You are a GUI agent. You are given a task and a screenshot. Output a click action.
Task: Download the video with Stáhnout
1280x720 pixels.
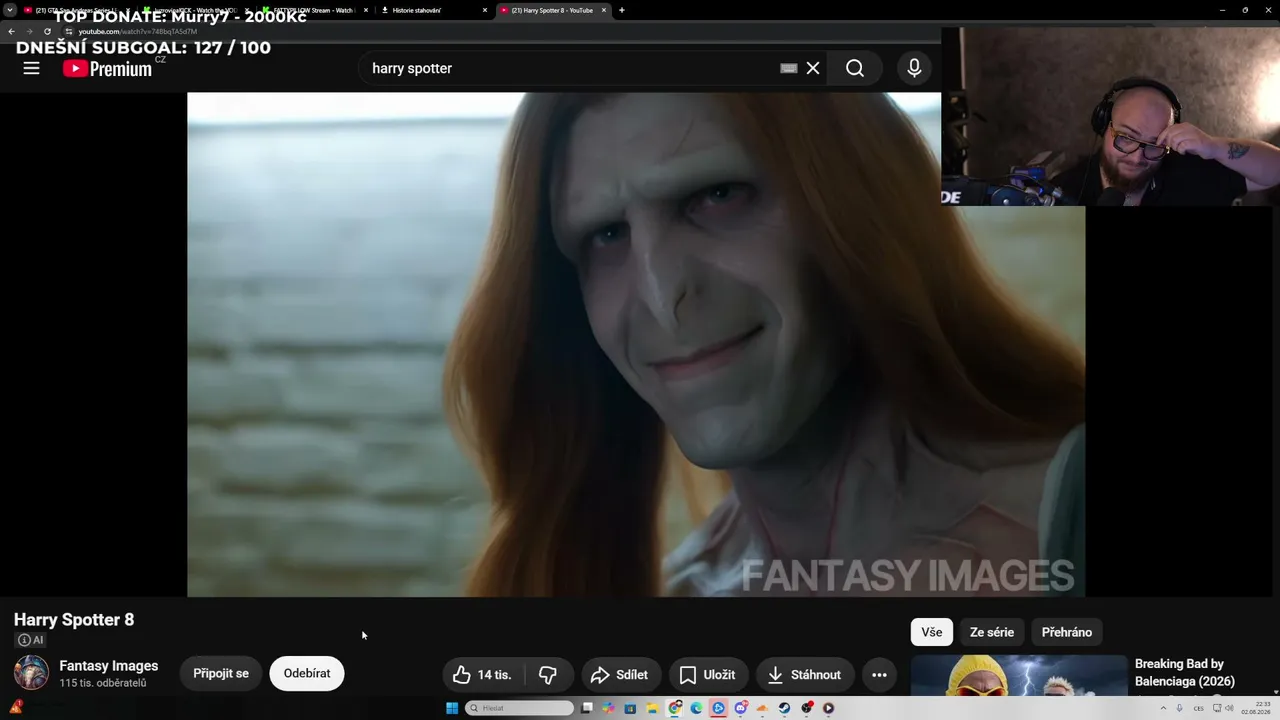(805, 675)
